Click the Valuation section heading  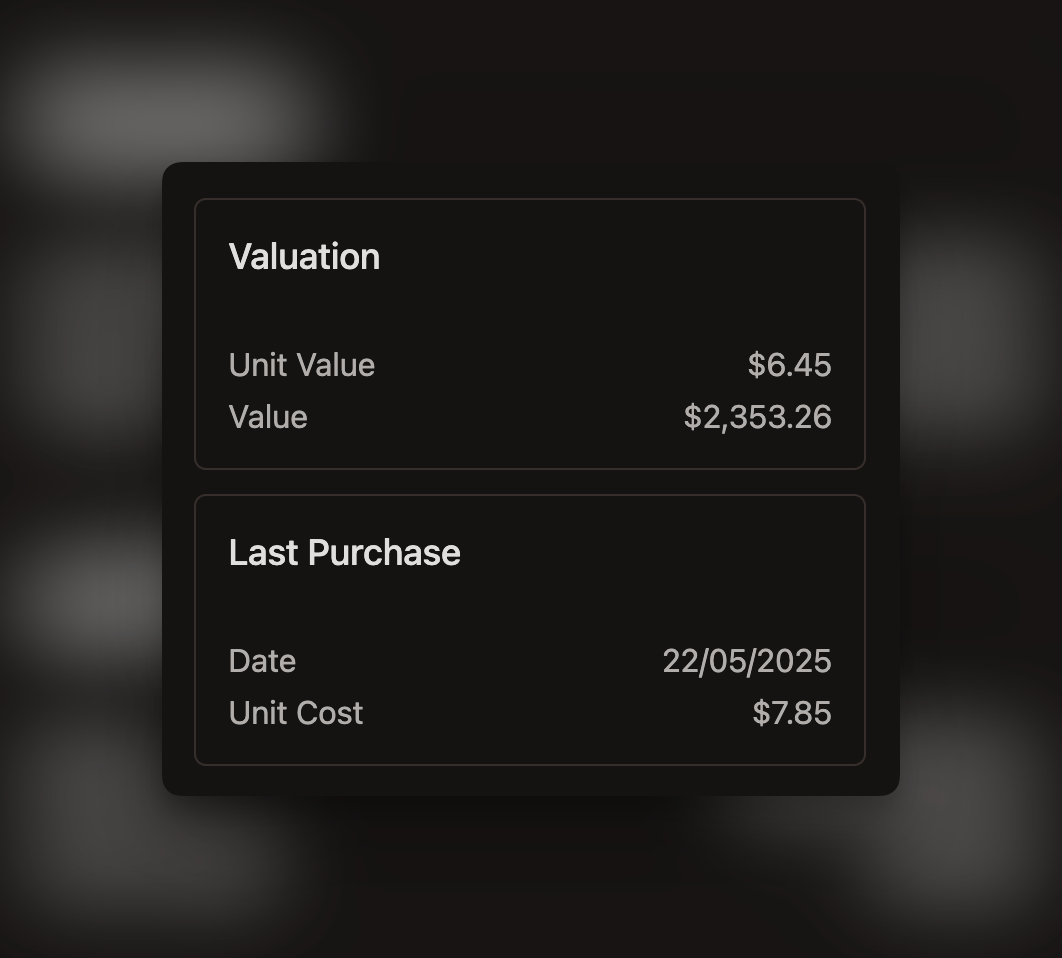coord(304,257)
